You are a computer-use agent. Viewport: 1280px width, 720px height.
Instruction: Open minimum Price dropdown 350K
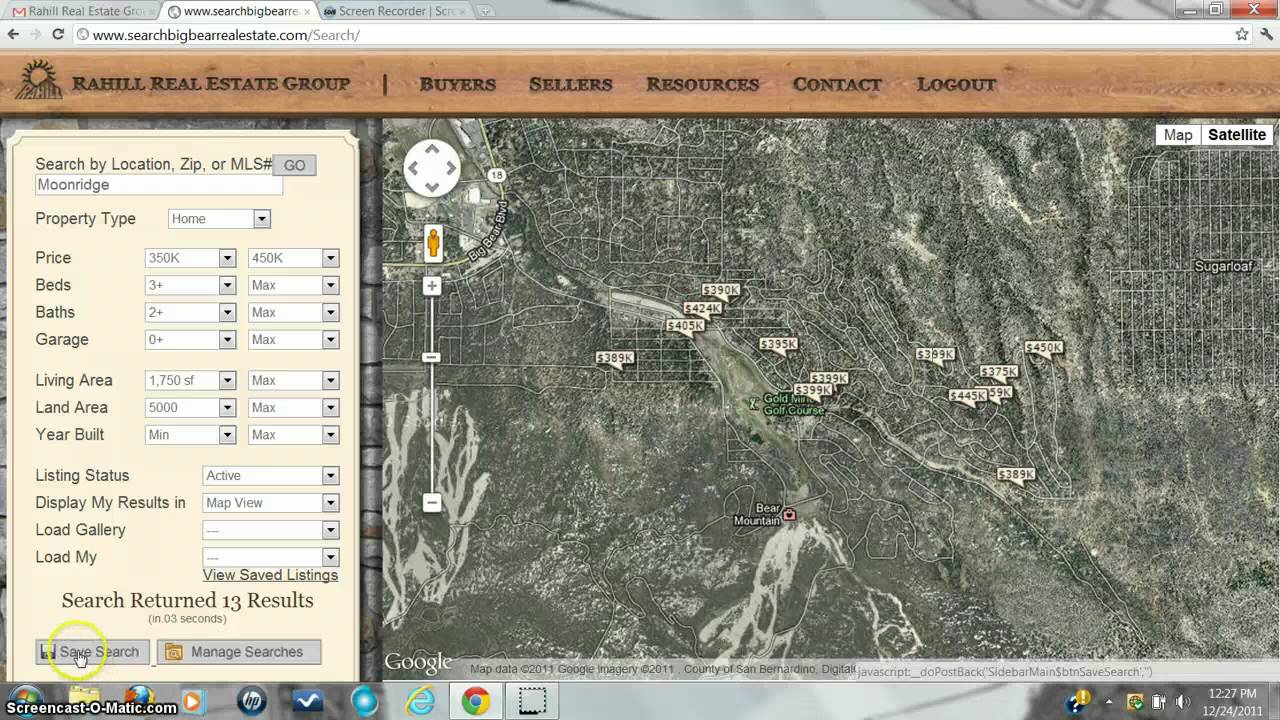point(190,258)
